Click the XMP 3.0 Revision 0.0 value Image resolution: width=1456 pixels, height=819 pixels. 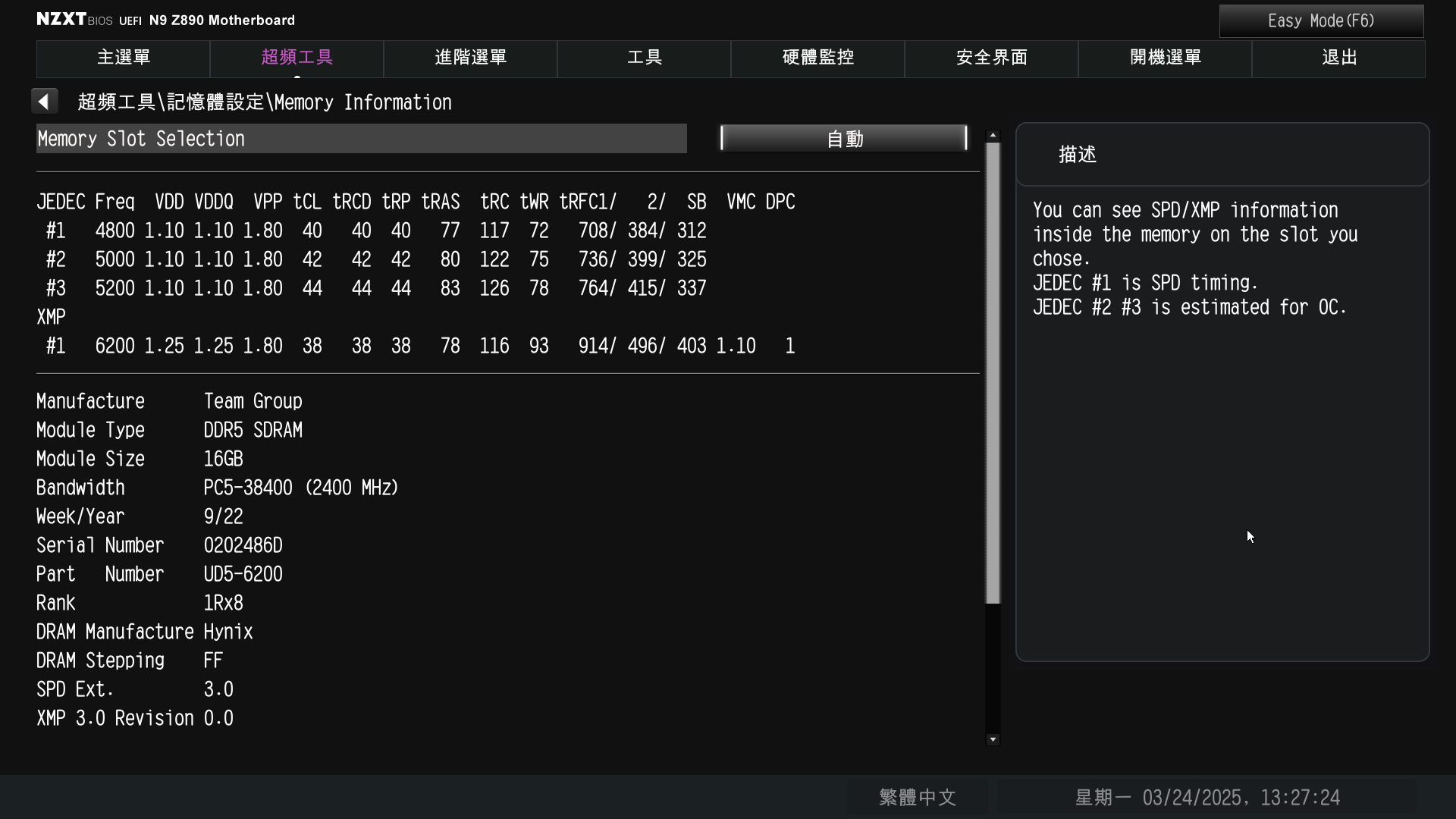218,718
